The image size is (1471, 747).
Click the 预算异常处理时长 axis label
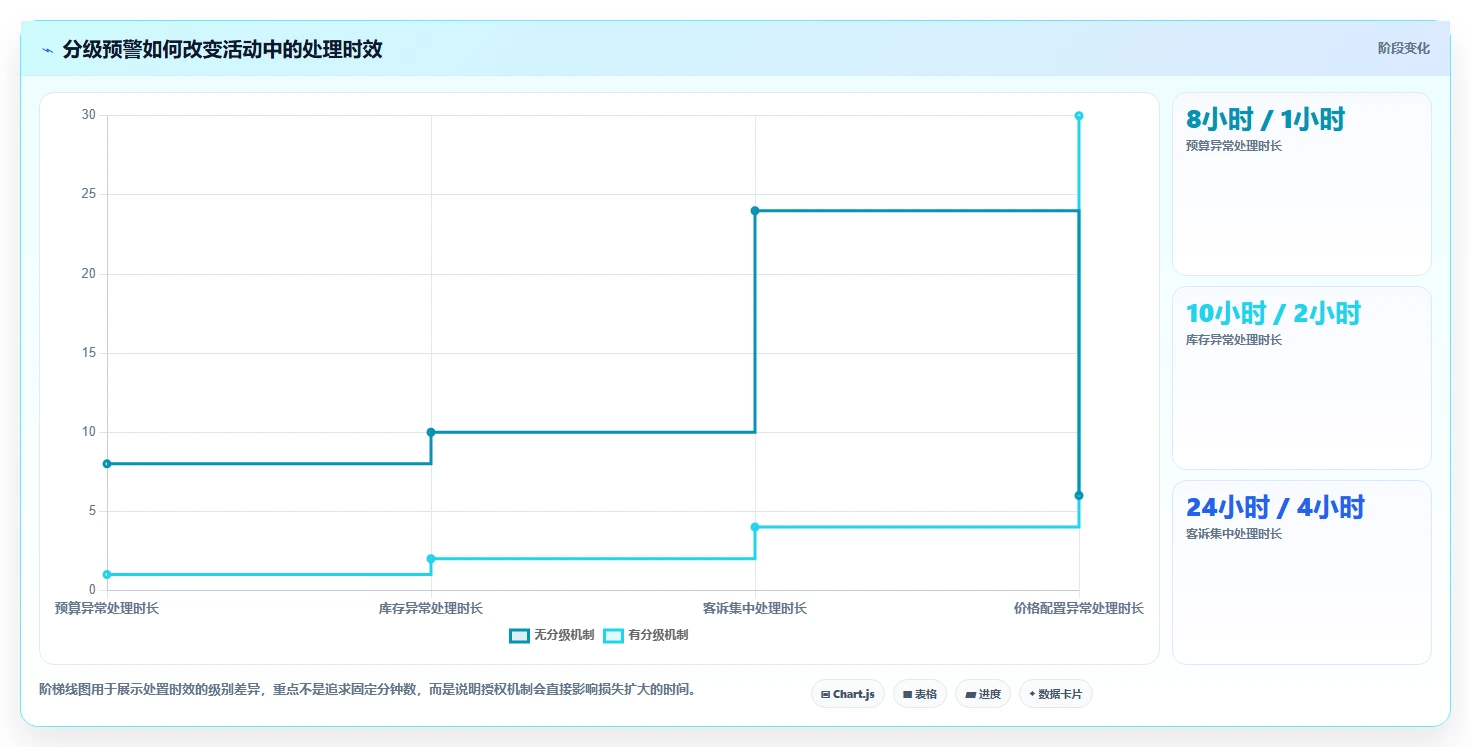pyautogui.click(x=107, y=608)
